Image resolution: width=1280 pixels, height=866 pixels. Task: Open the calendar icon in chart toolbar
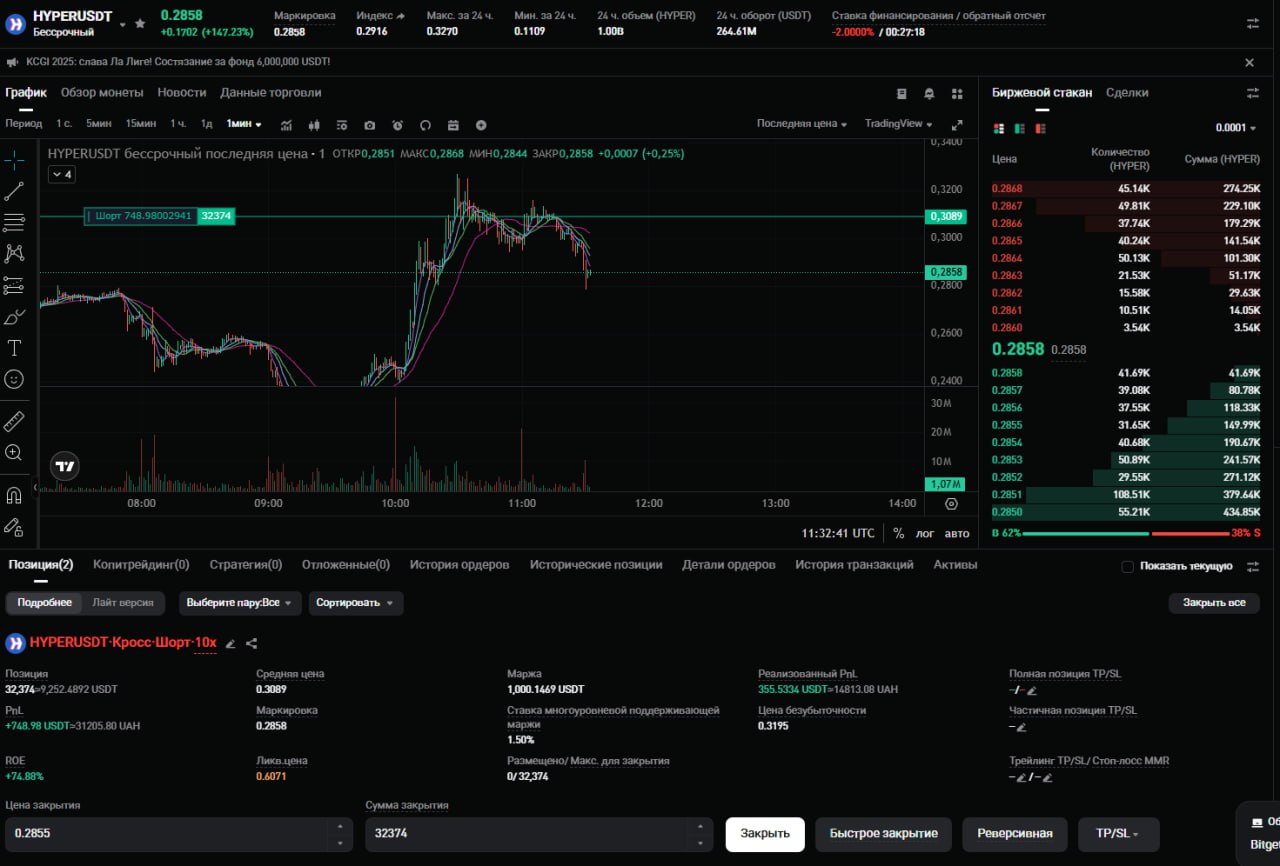click(x=453, y=125)
